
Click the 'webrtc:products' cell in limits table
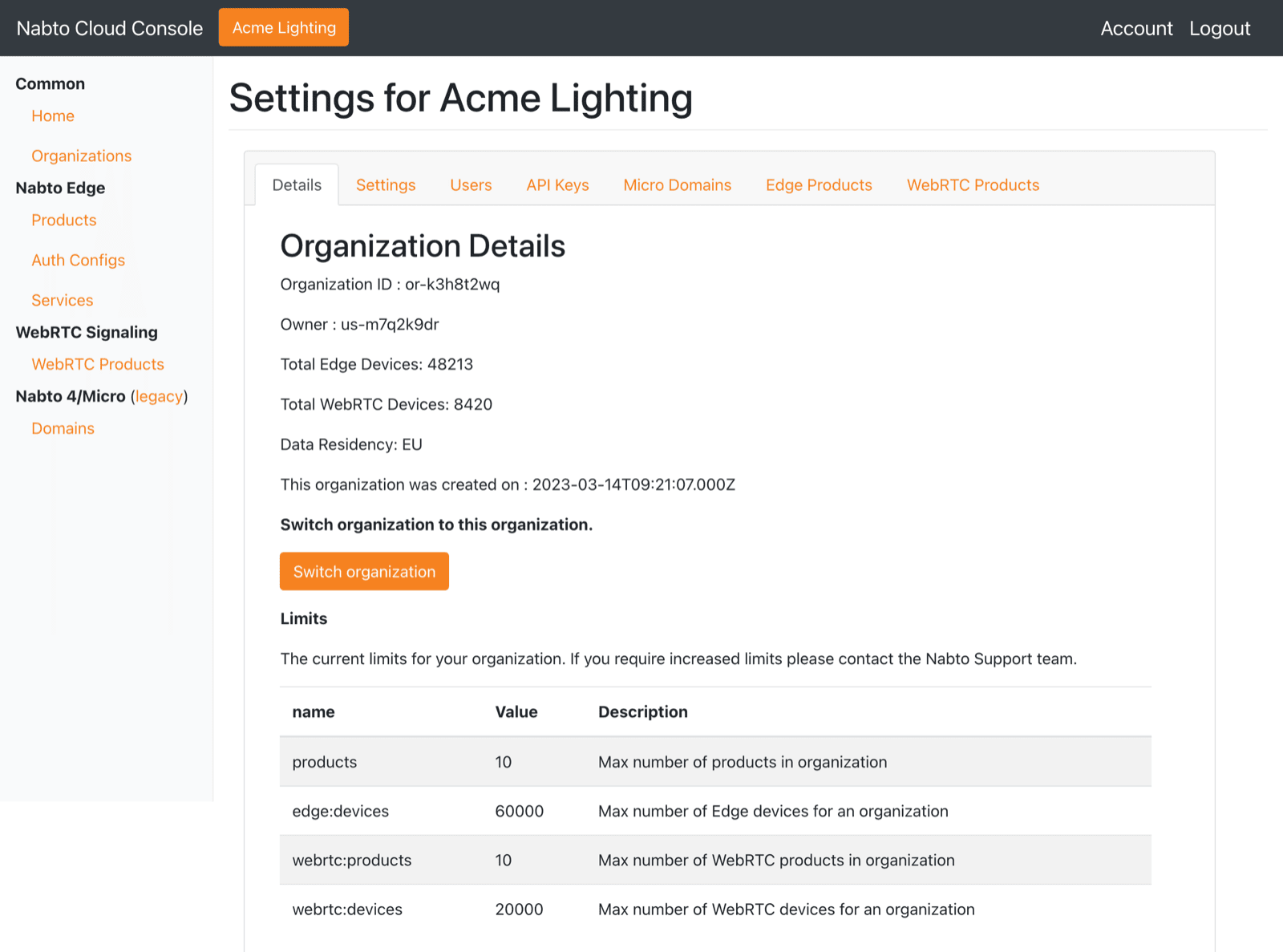pos(352,860)
